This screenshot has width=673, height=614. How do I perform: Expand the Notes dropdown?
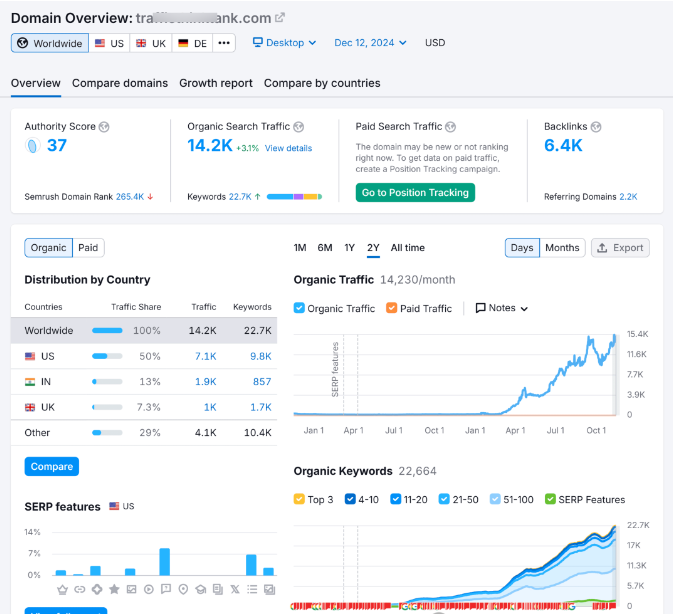(502, 308)
